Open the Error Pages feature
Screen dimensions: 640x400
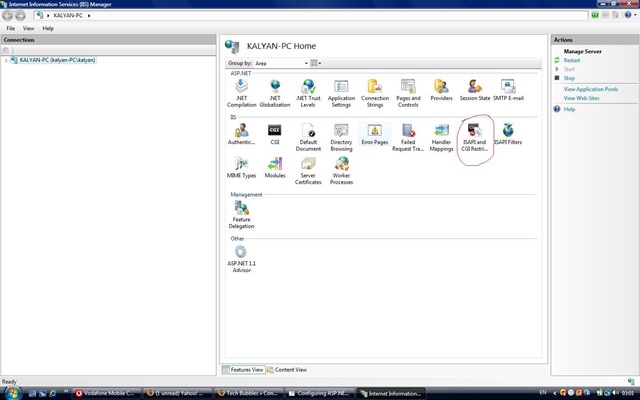375,134
